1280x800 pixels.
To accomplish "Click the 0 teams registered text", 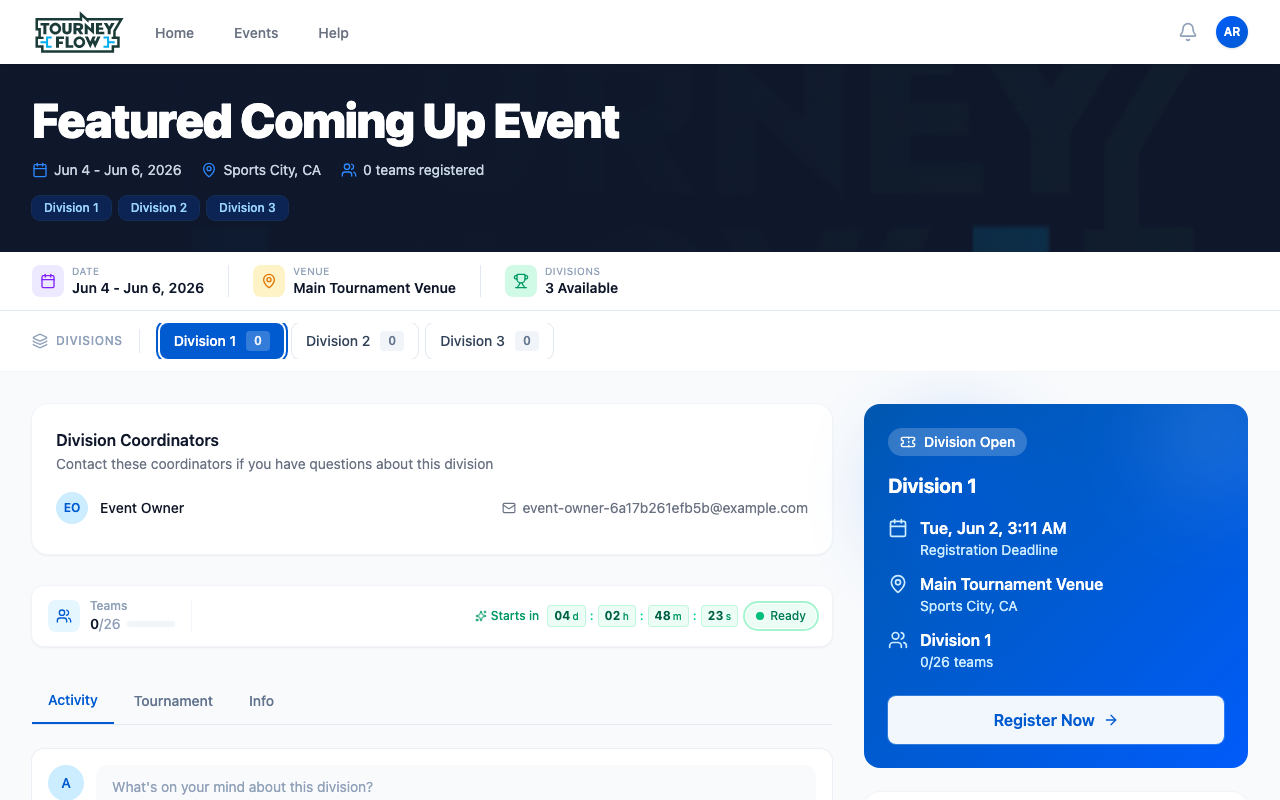I will tap(423, 170).
